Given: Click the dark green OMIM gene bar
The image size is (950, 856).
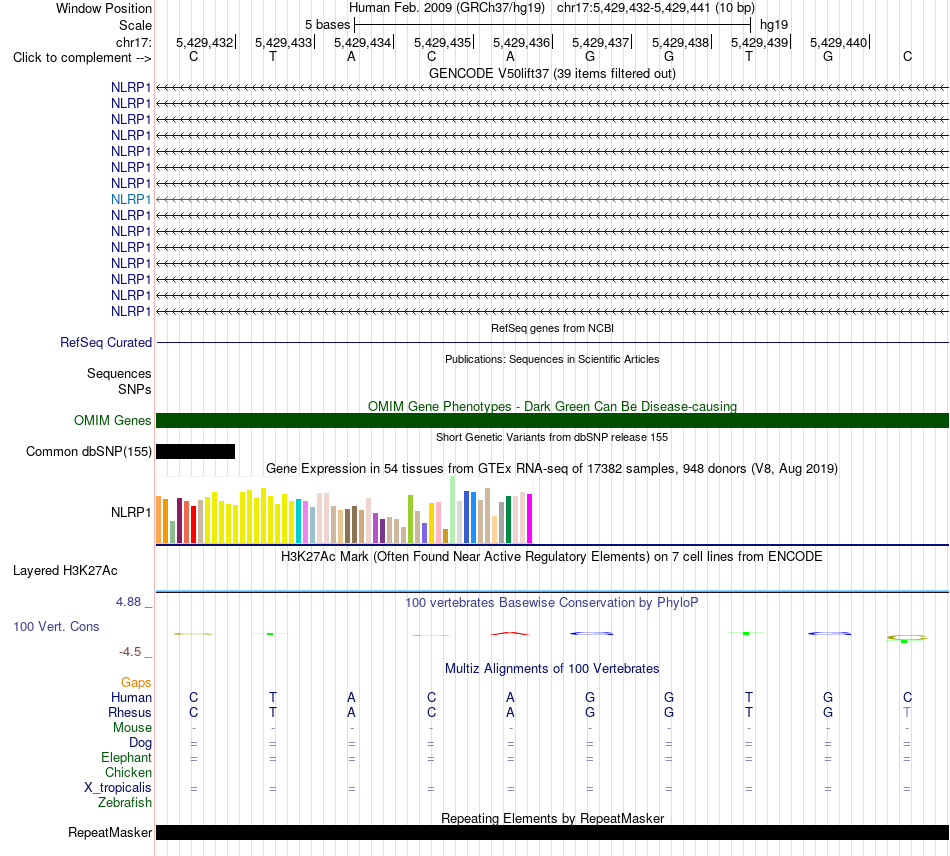Looking at the screenshot, I should (x=552, y=420).
